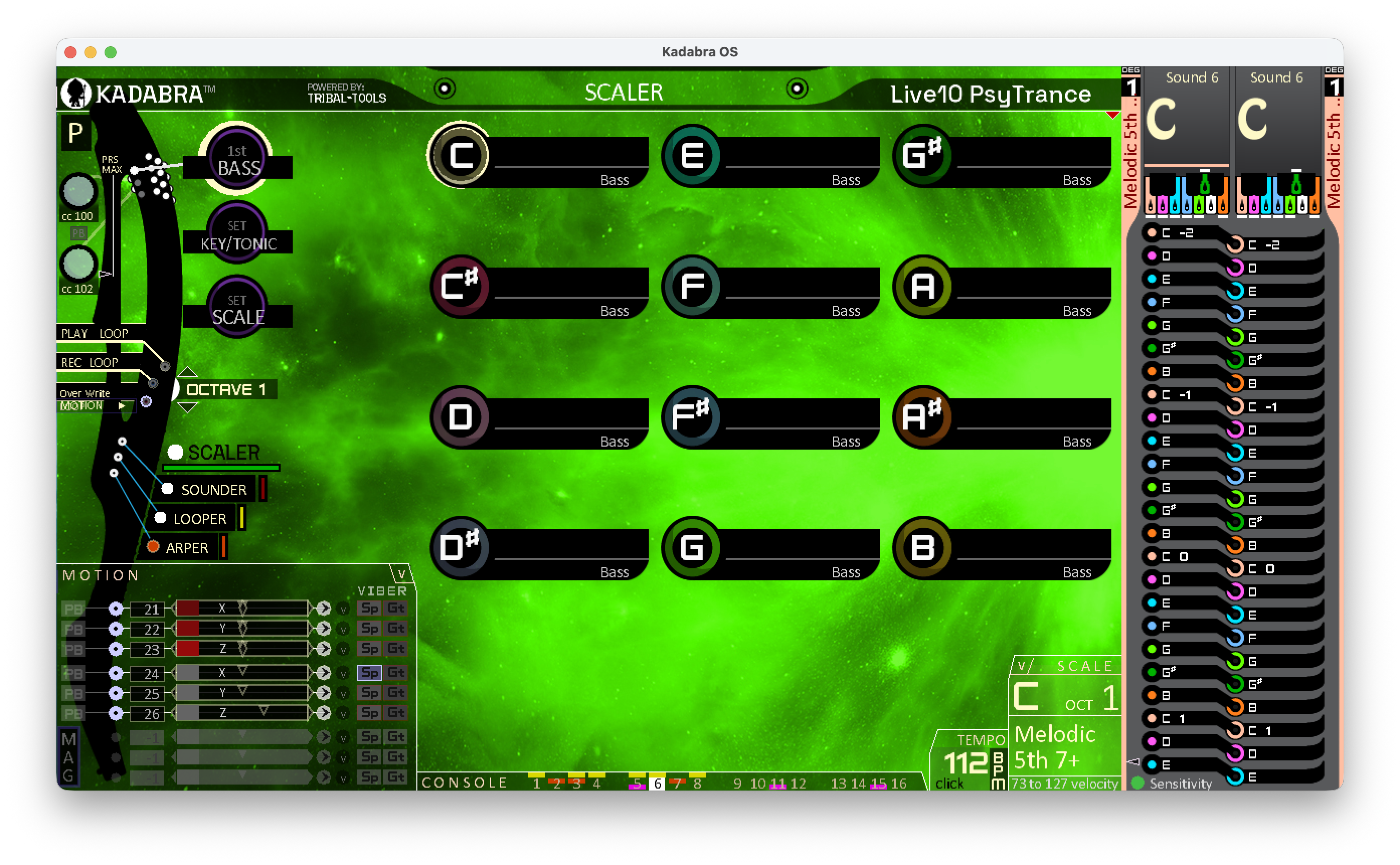Click the tempo value 112

click(966, 762)
